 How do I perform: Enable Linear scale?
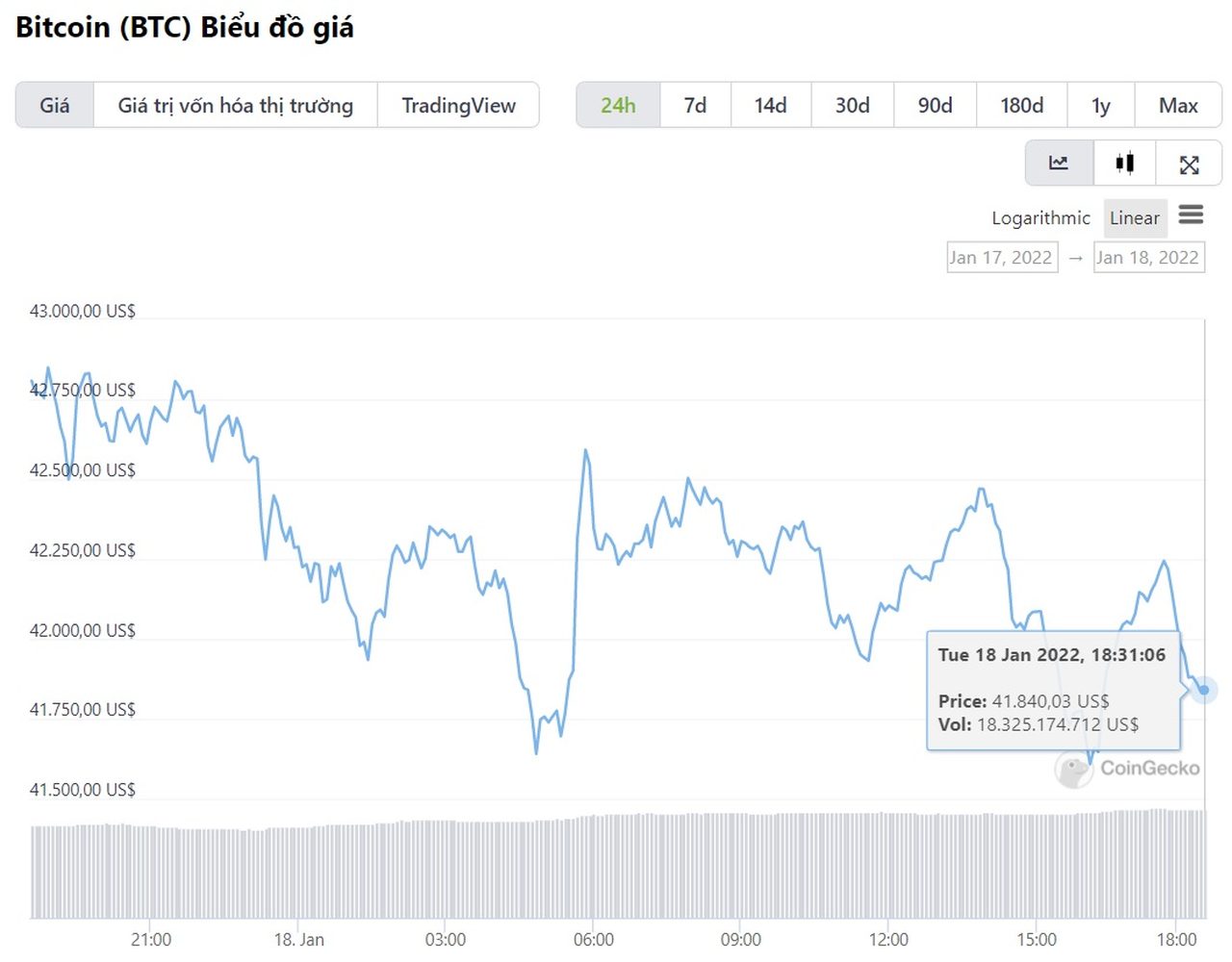[1135, 218]
